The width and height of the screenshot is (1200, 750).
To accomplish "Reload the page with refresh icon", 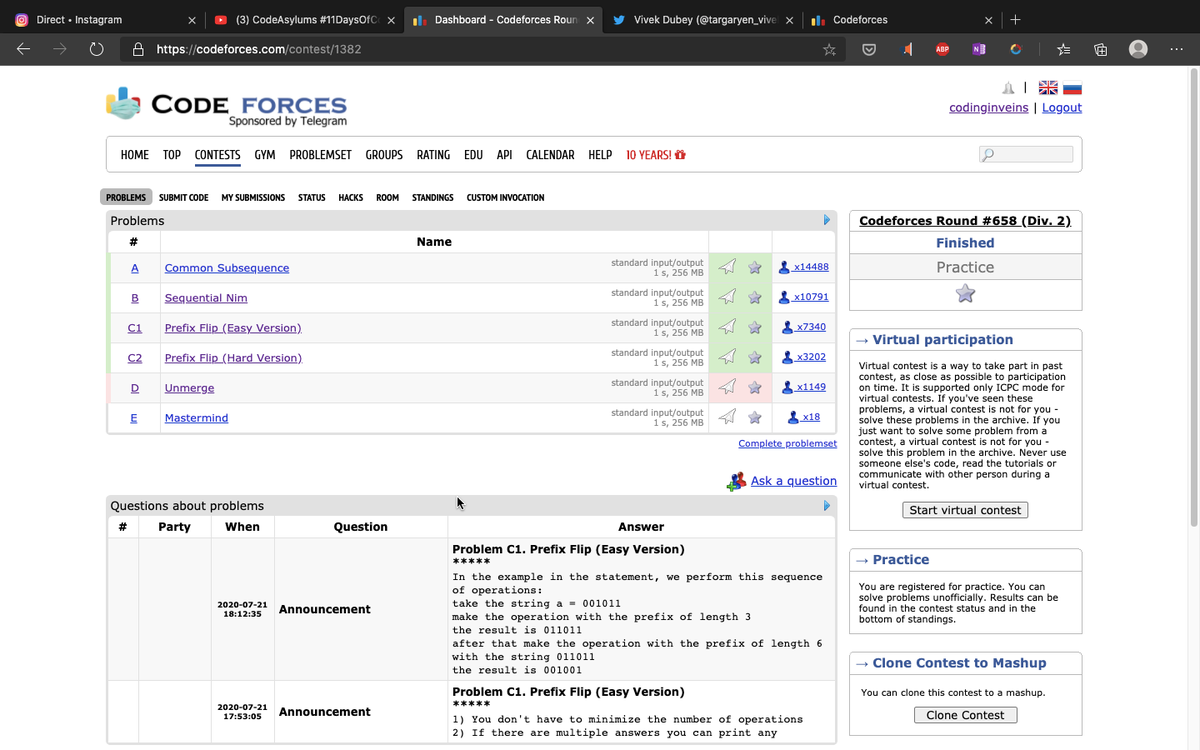I will 97,48.
